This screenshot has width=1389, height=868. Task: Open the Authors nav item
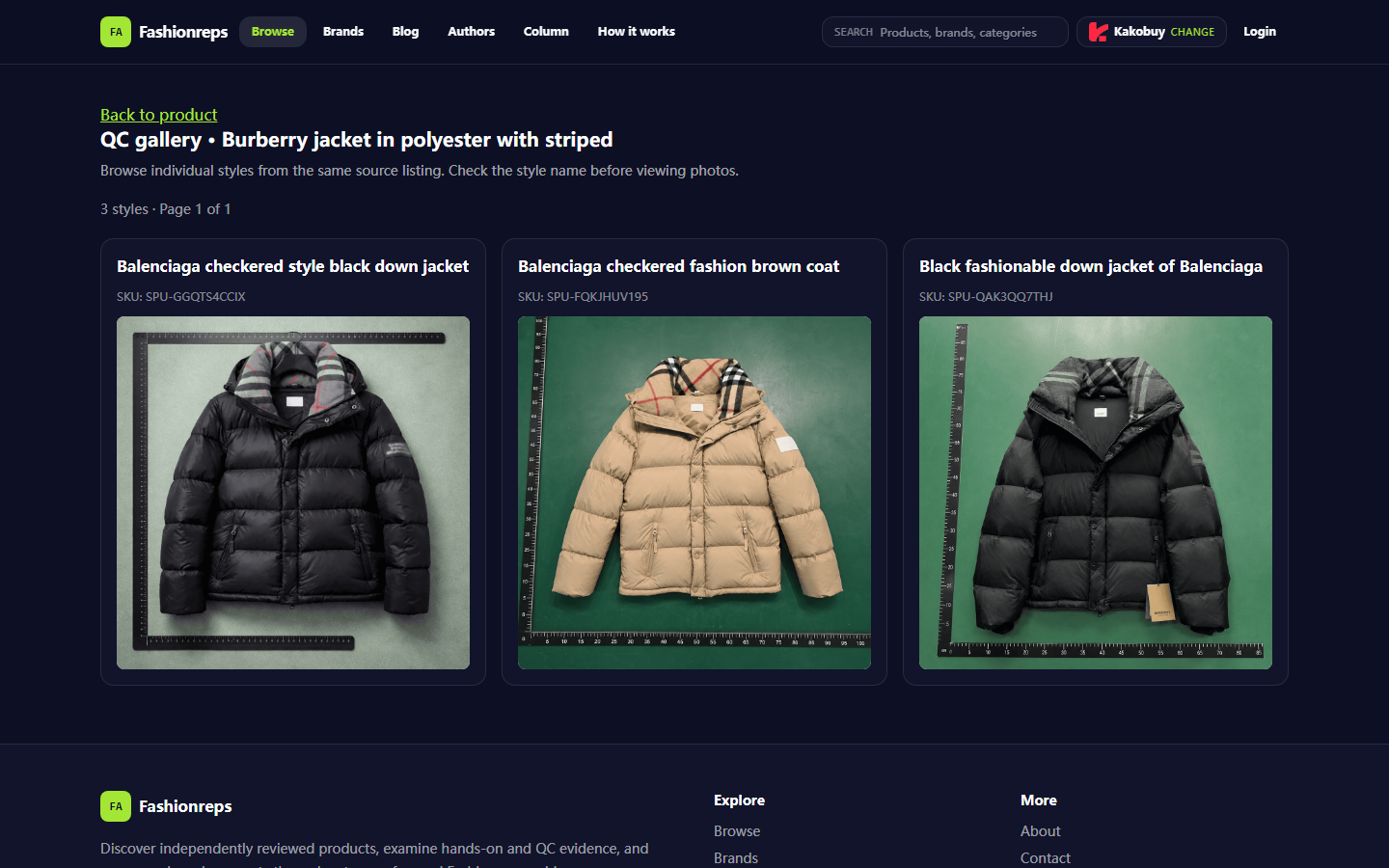pos(471,32)
